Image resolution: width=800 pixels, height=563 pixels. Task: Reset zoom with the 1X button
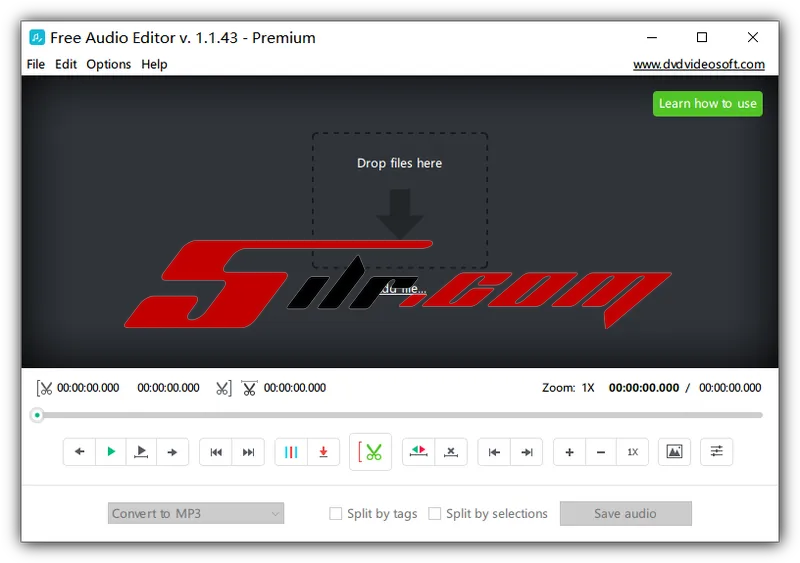(633, 452)
